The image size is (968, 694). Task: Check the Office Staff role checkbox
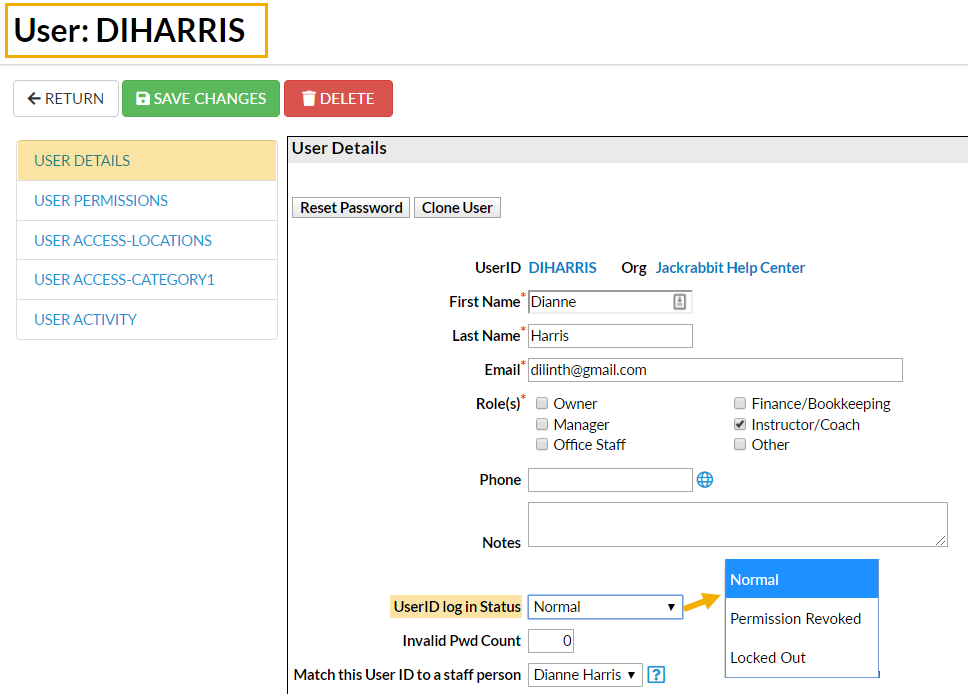coord(542,445)
